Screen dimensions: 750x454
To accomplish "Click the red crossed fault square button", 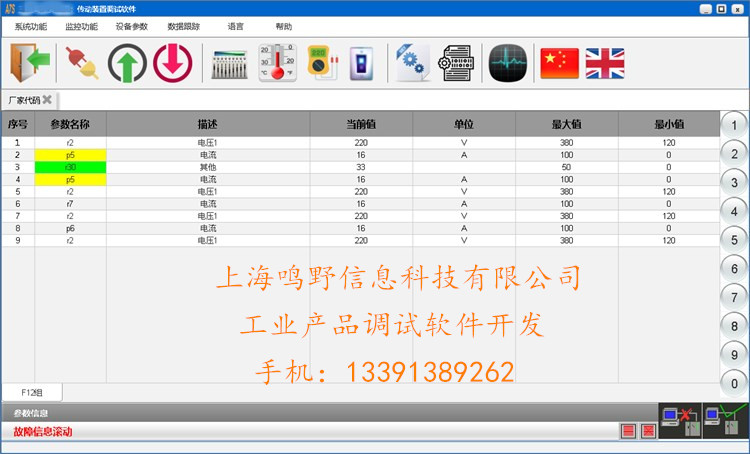I will click(x=649, y=431).
